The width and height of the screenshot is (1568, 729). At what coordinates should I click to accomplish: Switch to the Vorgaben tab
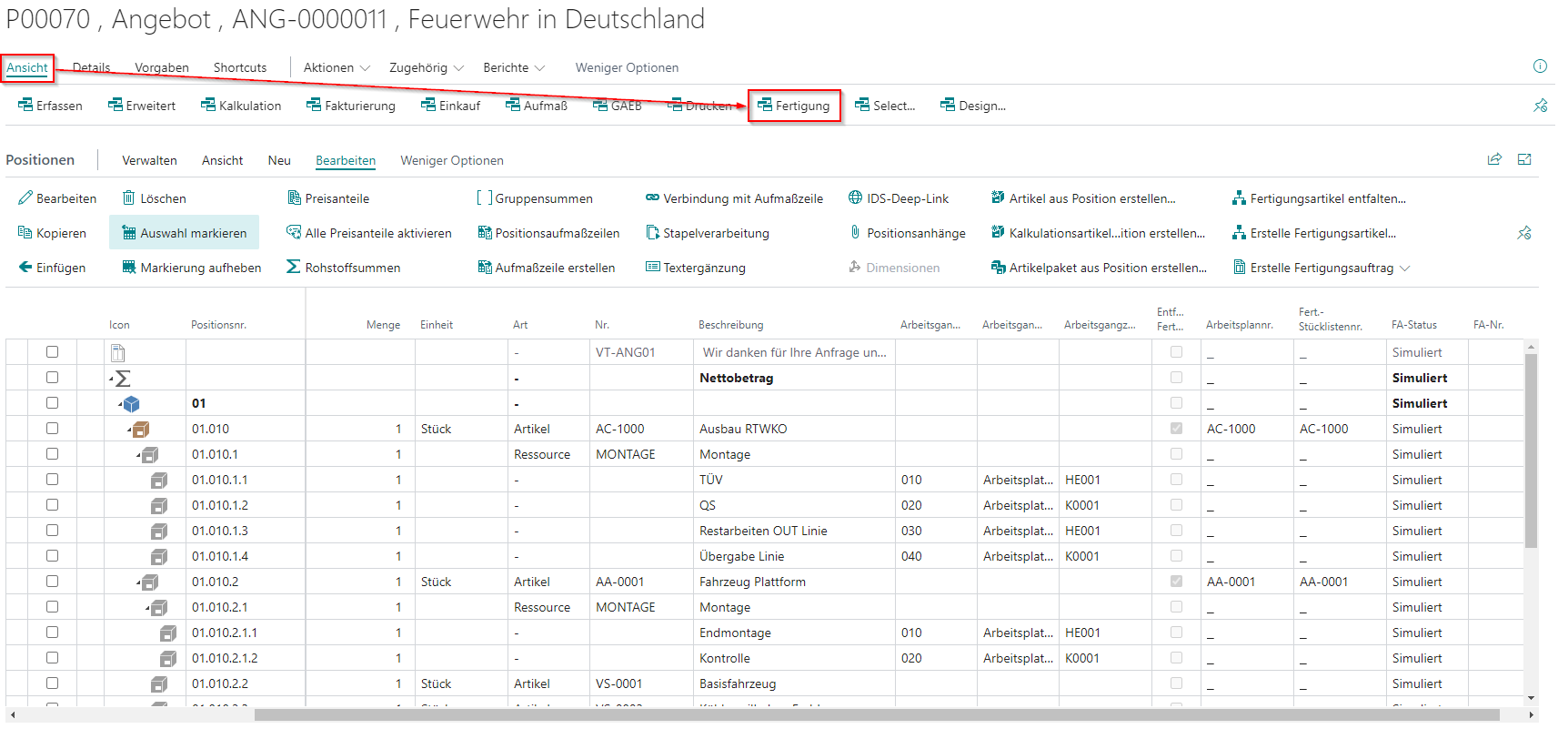tap(162, 67)
